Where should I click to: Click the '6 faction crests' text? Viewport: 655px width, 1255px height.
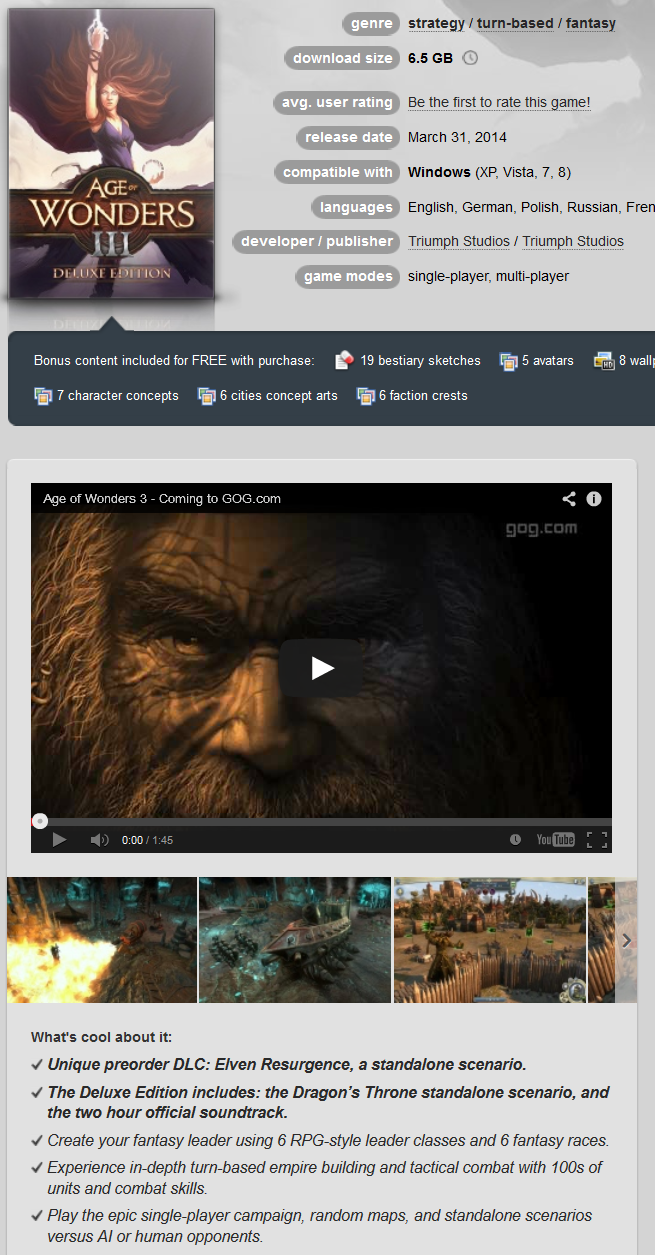point(423,395)
